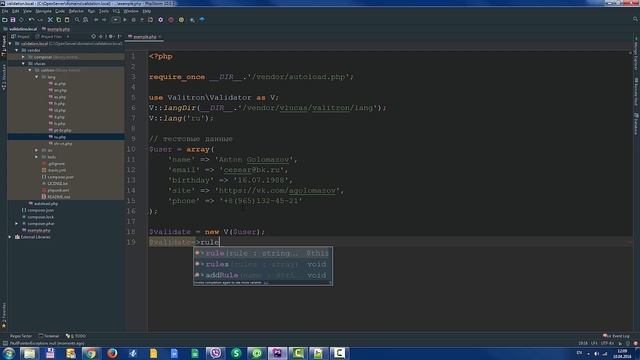Click the Debug icon in toolbar
The image size is (640, 360).
133,20
